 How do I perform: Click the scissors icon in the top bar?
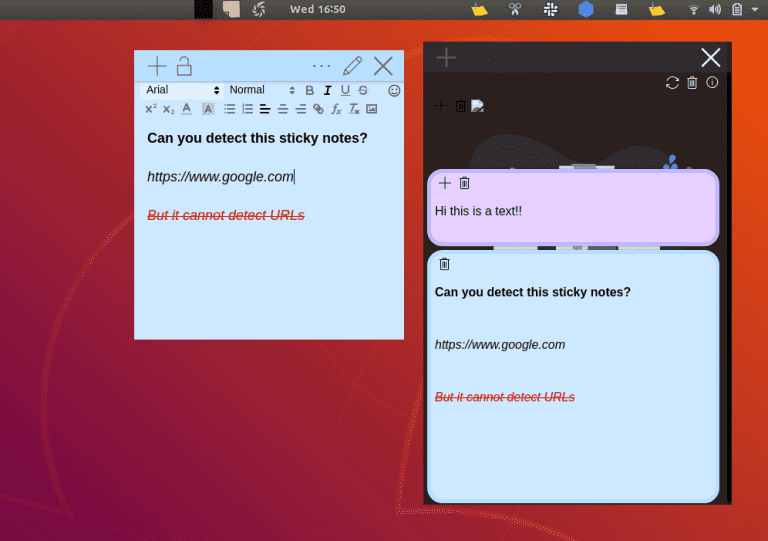[x=515, y=9]
